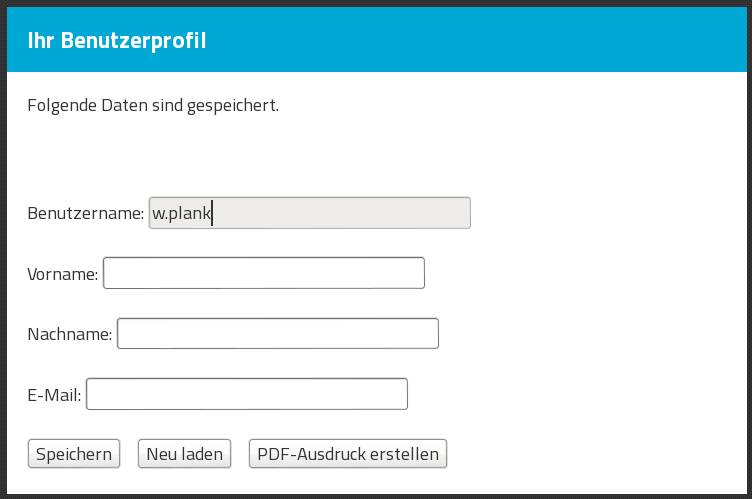752x499 pixels.
Task: Click into the E-Mail input field
Action: (247, 394)
